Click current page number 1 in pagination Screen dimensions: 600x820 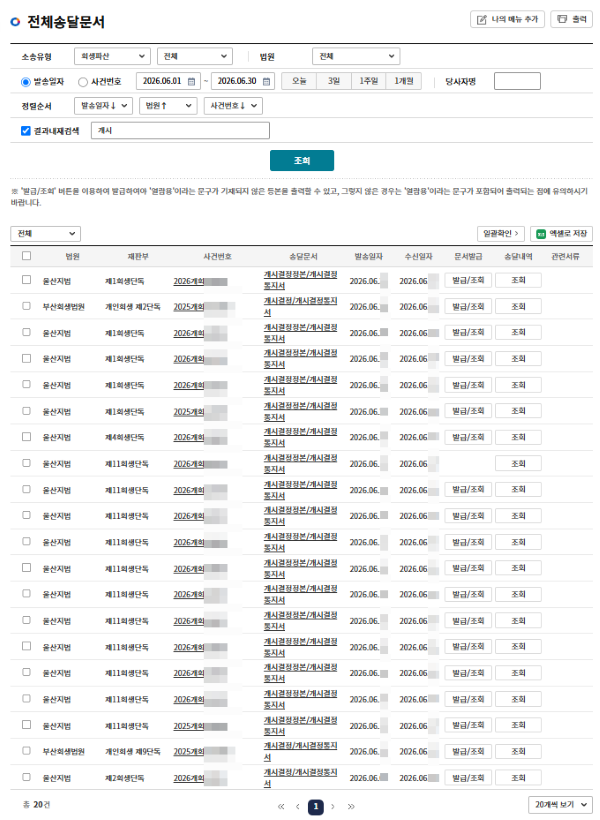tap(315, 806)
